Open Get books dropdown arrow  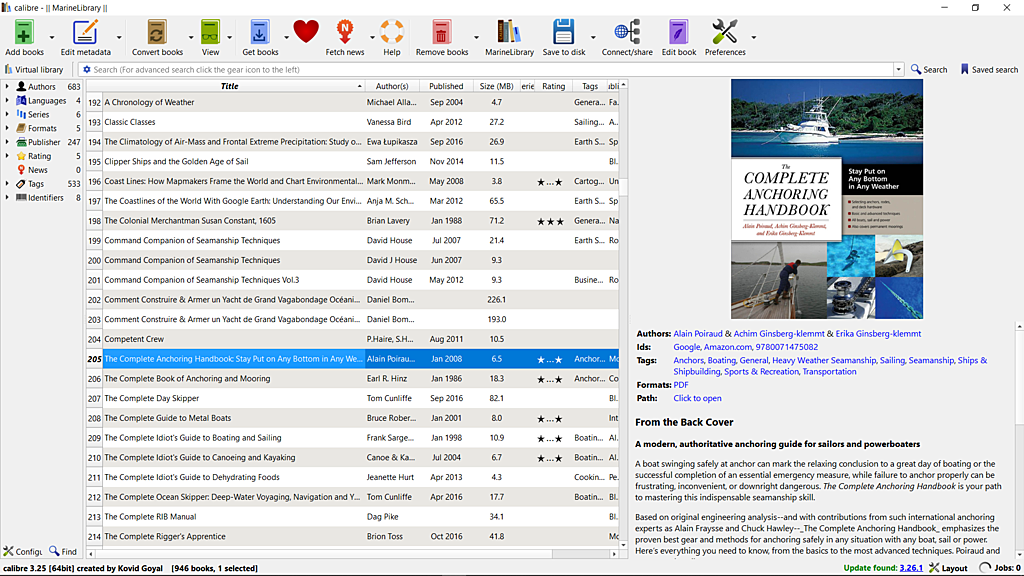tap(286, 37)
